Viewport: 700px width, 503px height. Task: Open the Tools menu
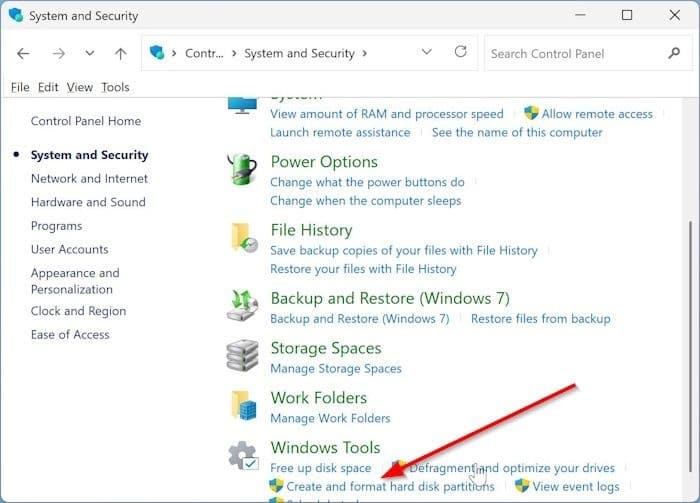click(x=115, y=87)
